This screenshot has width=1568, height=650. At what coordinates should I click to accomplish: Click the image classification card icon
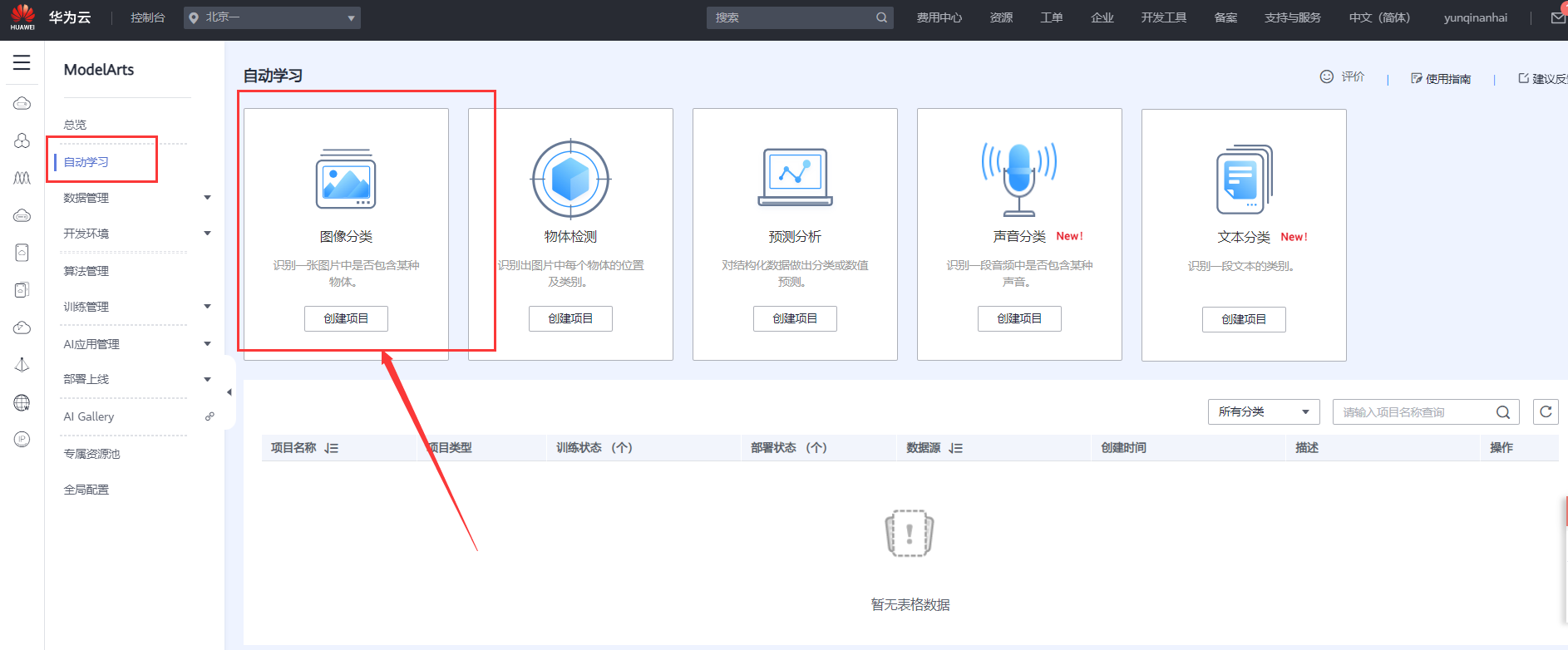click(x=346, y=179)
